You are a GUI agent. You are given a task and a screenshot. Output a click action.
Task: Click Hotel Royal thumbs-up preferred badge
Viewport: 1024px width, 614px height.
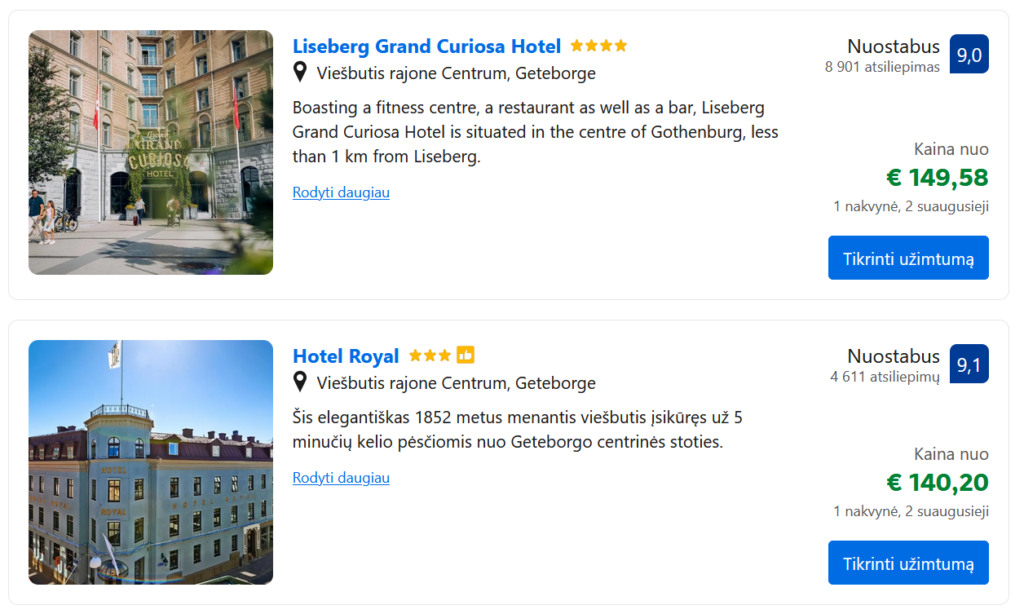pyautogui.click(x=465, y=355)
